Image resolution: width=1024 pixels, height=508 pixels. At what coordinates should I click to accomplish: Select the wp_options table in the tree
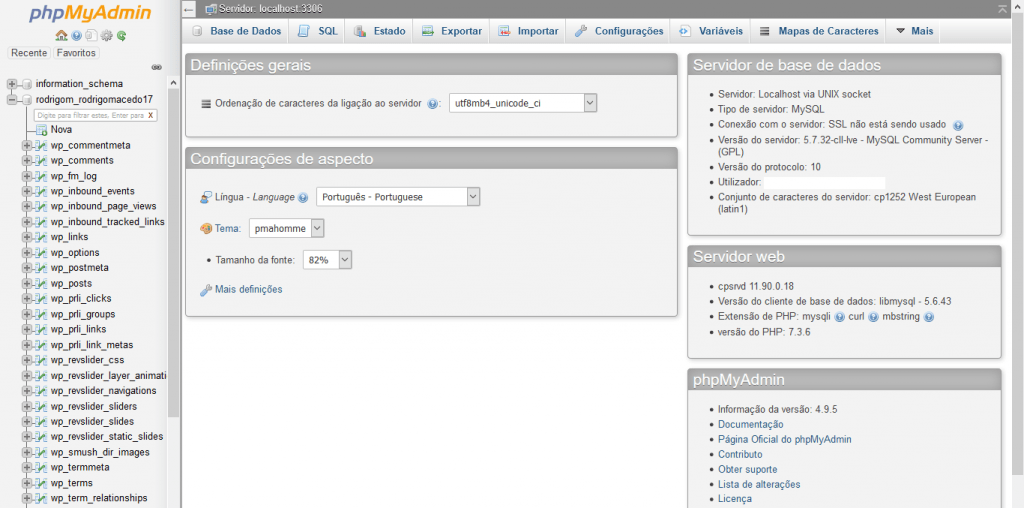(x=75, y=253)
